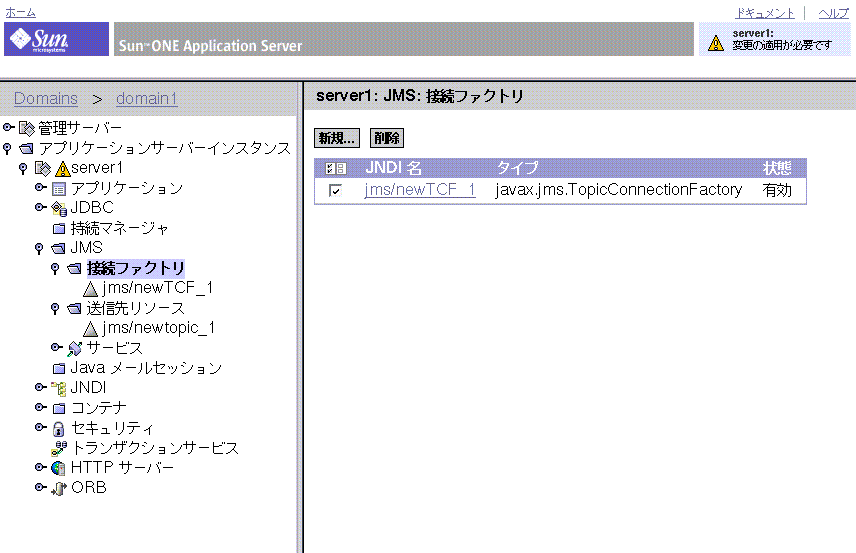Click the サービス plug icon

tap(75, 348)
